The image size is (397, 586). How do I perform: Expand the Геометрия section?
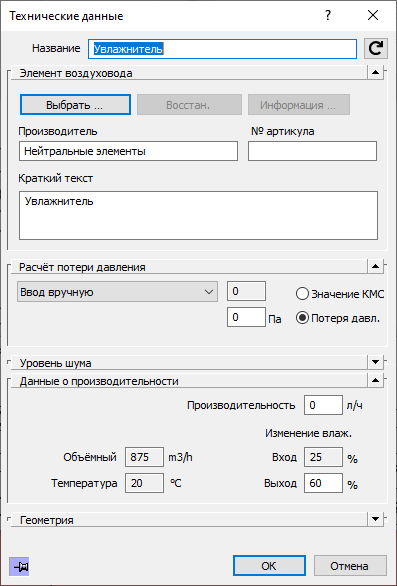pyautogui.click(x=376, y=519)
